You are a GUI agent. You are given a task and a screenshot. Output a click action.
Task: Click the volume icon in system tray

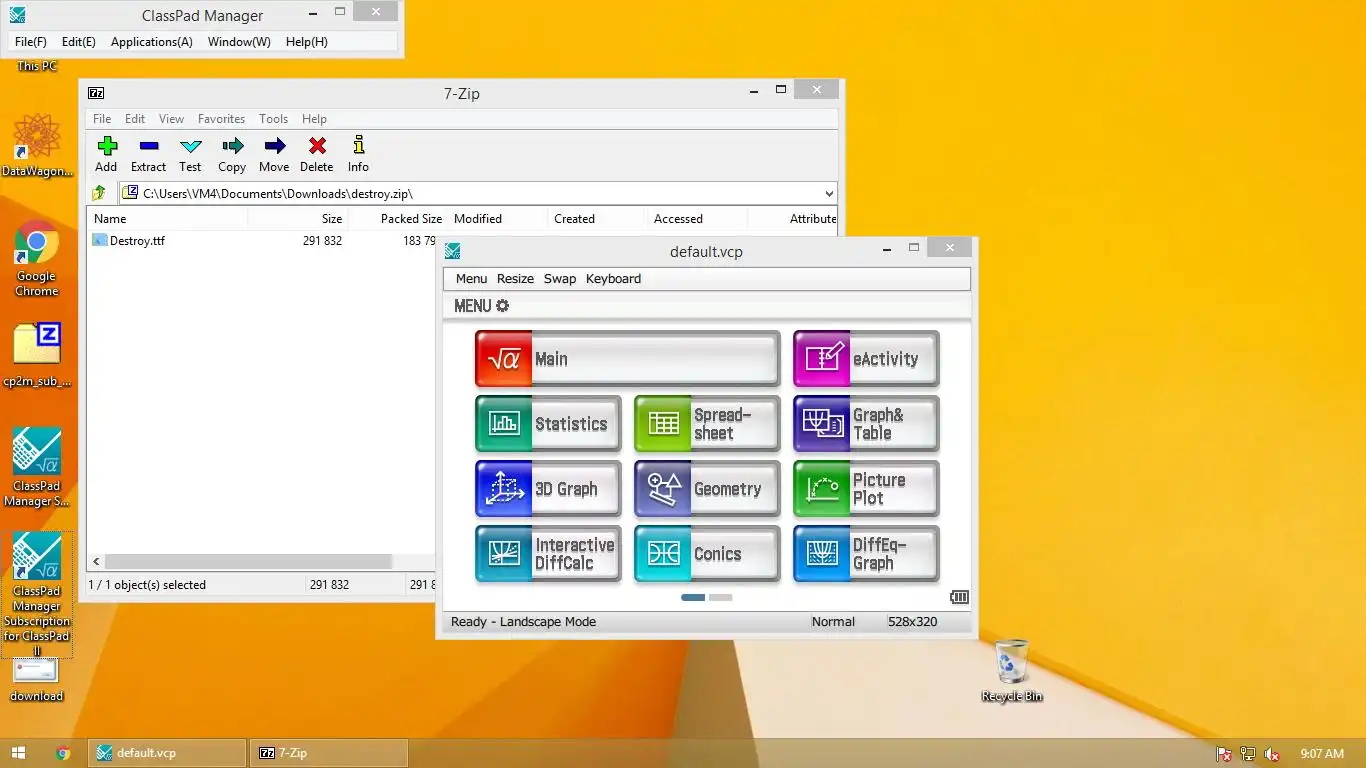point(1272,754)
